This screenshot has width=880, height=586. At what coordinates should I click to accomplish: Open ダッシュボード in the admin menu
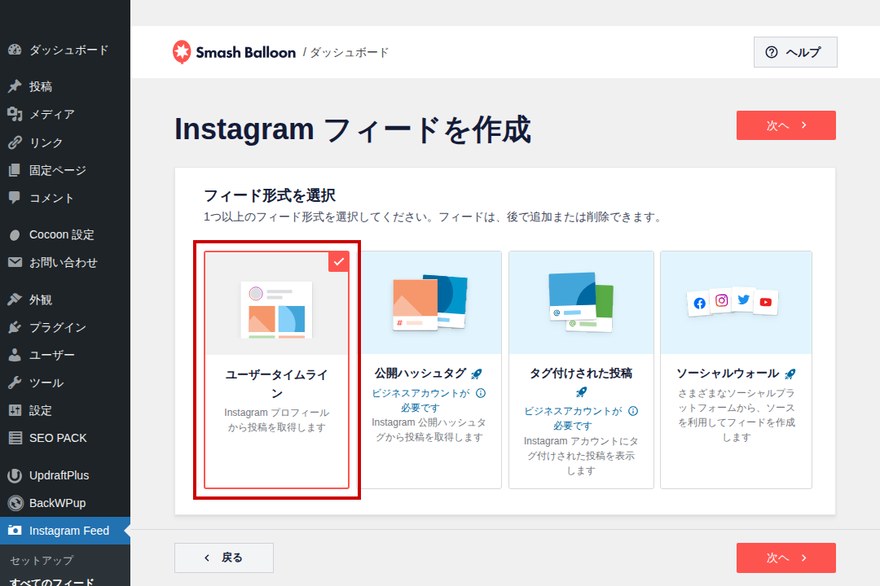65,50
